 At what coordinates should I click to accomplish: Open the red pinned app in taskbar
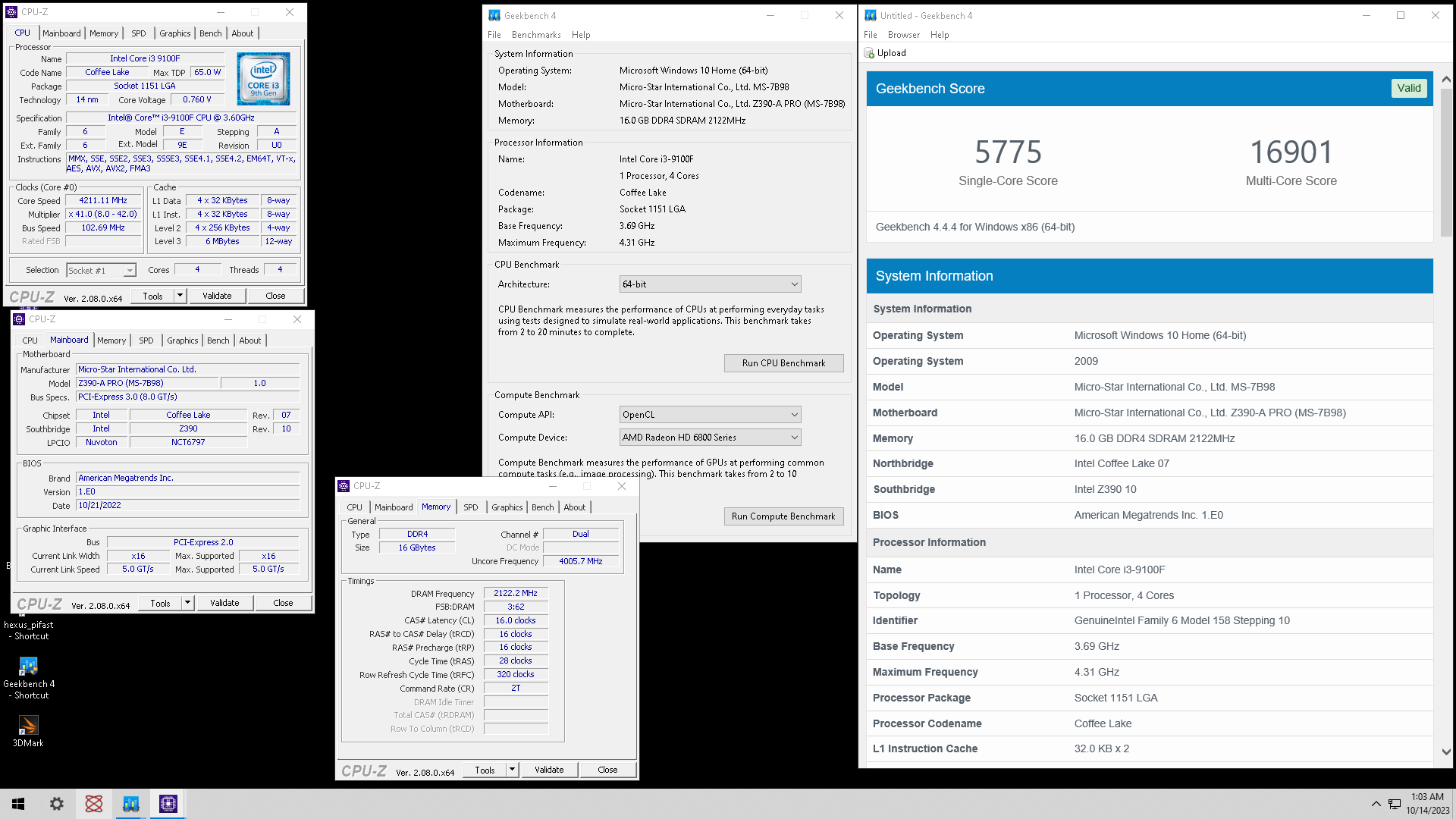[x=93, y=804]
